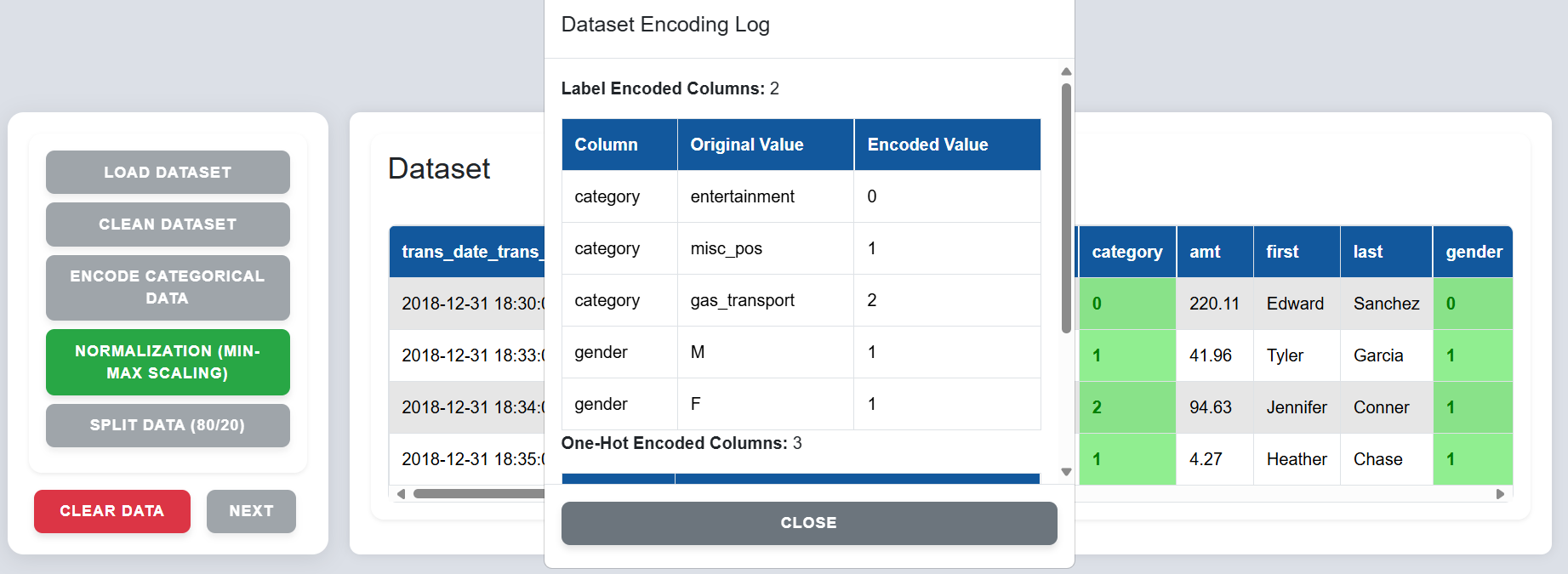
Task: Click Split Data (80/20) button
Action: point(168,425)
